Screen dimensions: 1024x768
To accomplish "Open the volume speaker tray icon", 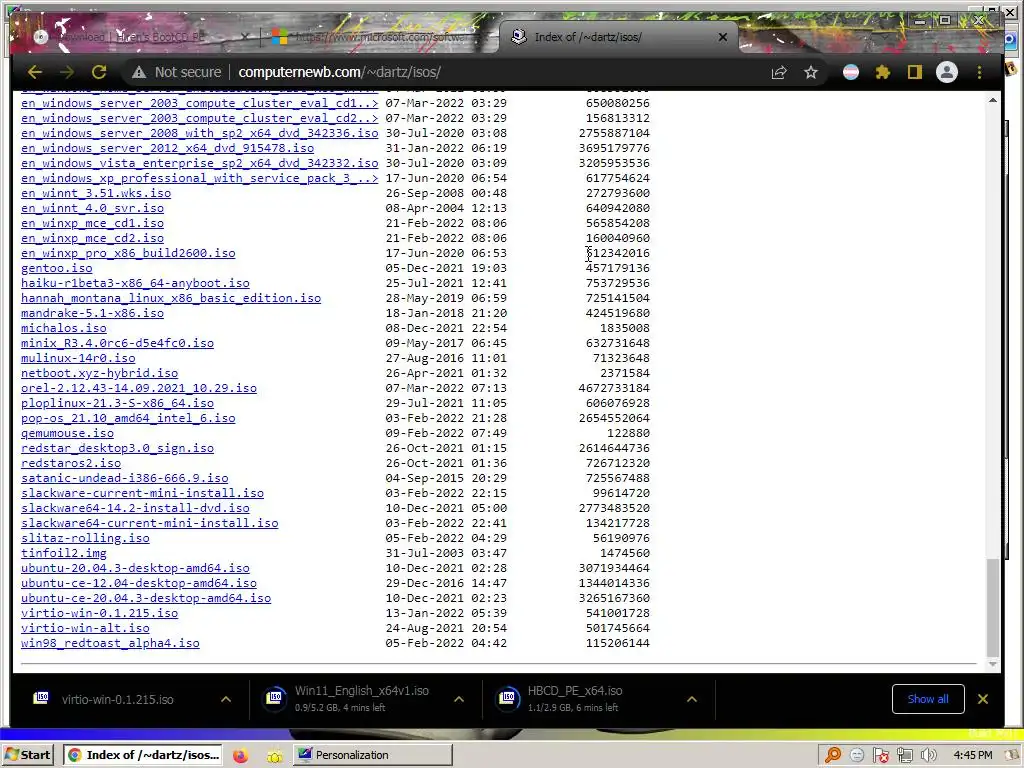I will click(x=928, y=756).
